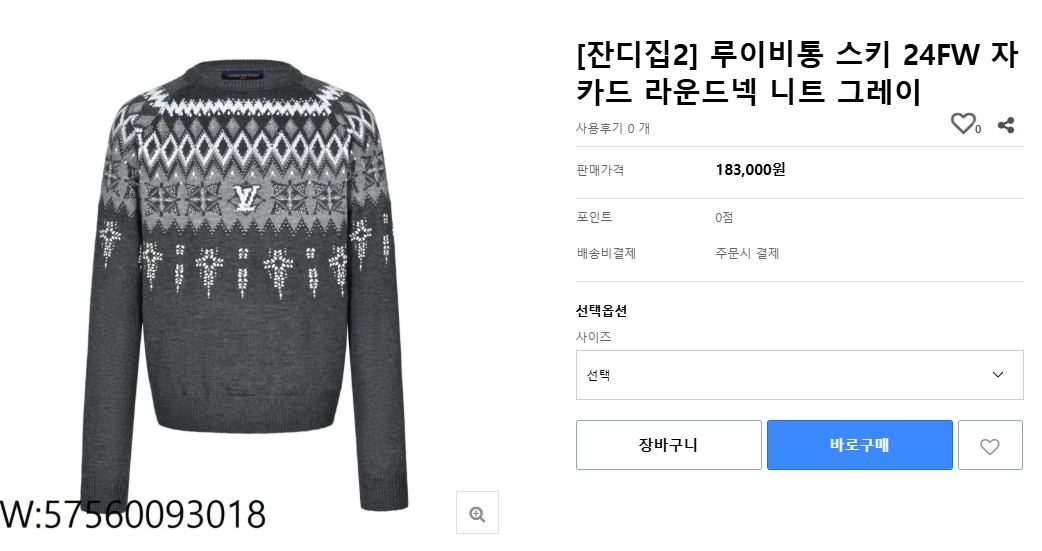The image size is (1042, 551).
Task: Click the 사이즈 label above the dropdown
Action: [594, 337]
